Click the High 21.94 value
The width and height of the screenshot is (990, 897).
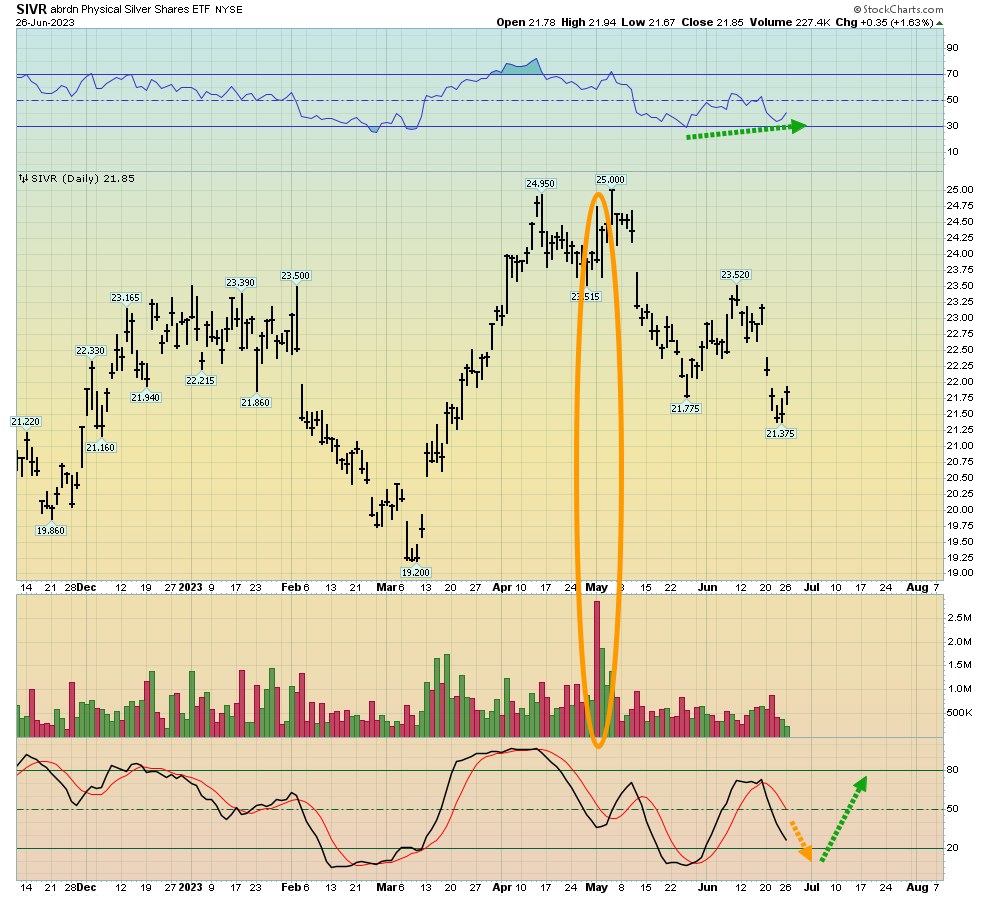pyautogui.click(x=588, y=22)
